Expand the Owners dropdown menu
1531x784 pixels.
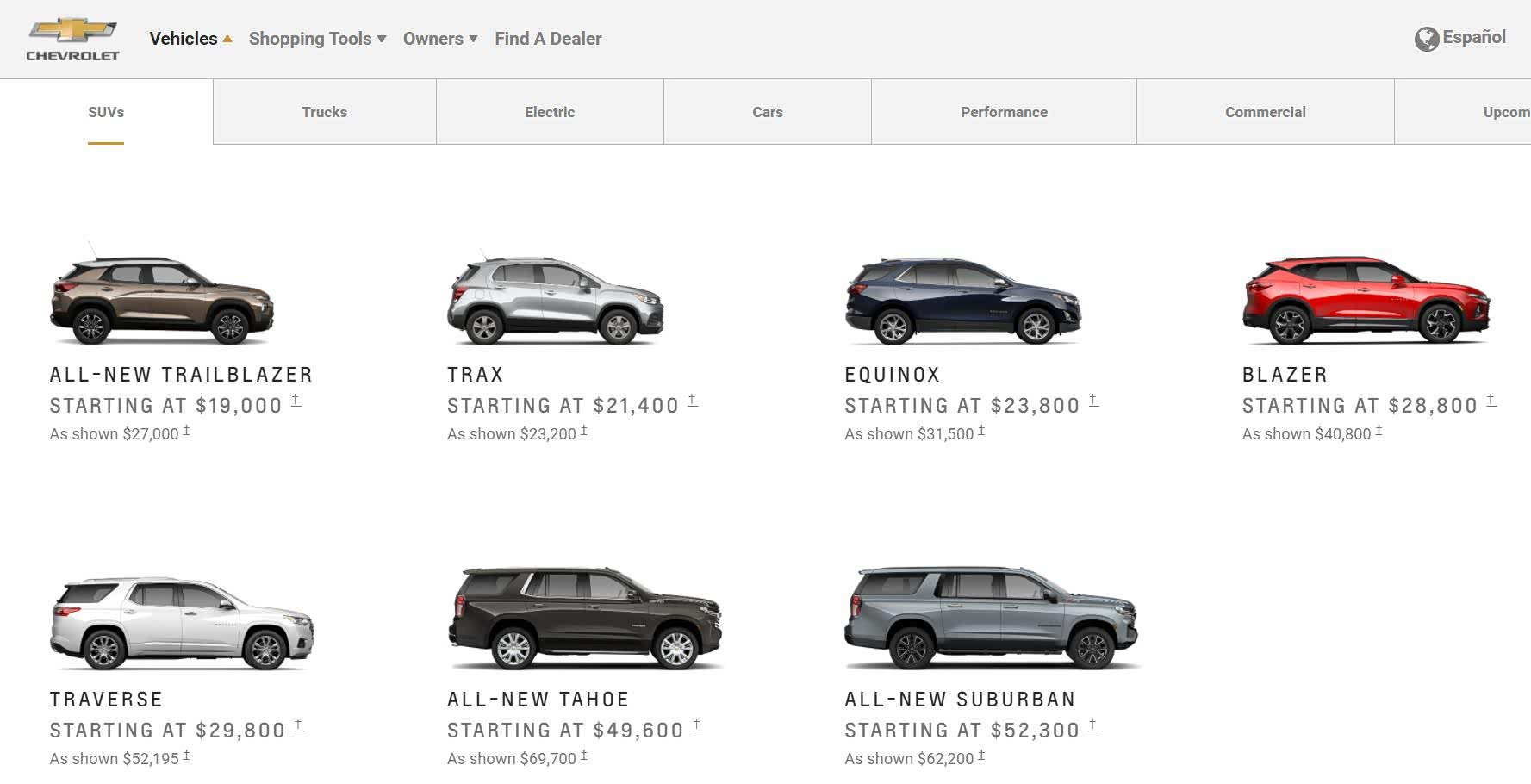click(x=439, y=39)
